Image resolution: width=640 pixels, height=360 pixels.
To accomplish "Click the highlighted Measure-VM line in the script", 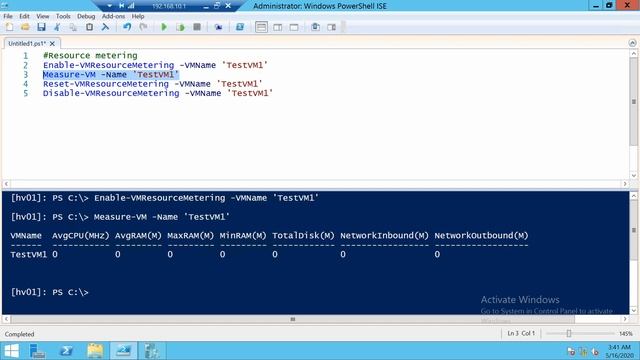I will (111, 75).
